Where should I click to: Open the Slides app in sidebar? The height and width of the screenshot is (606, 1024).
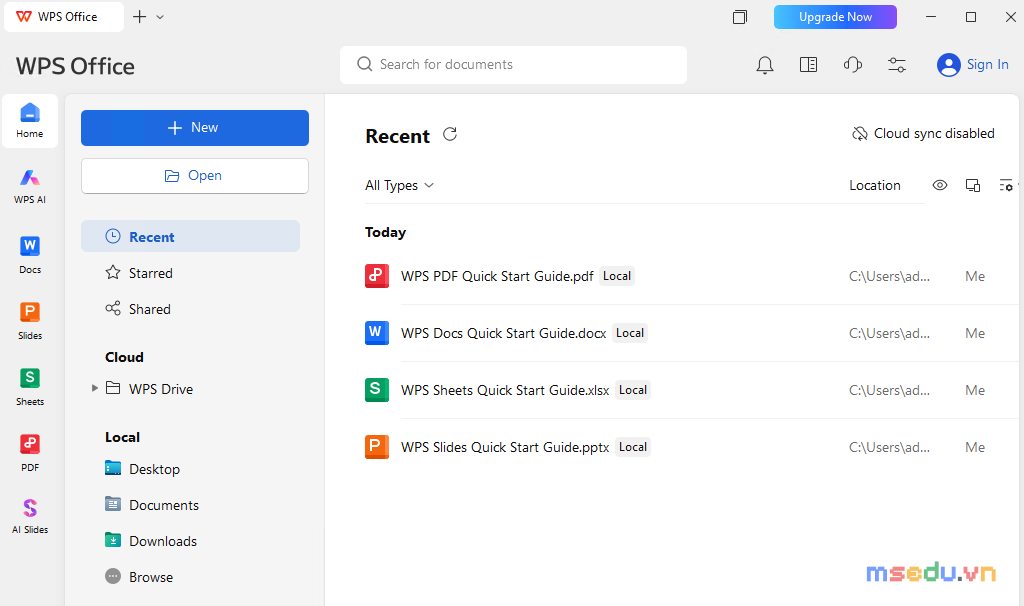(x=30, y=321)
